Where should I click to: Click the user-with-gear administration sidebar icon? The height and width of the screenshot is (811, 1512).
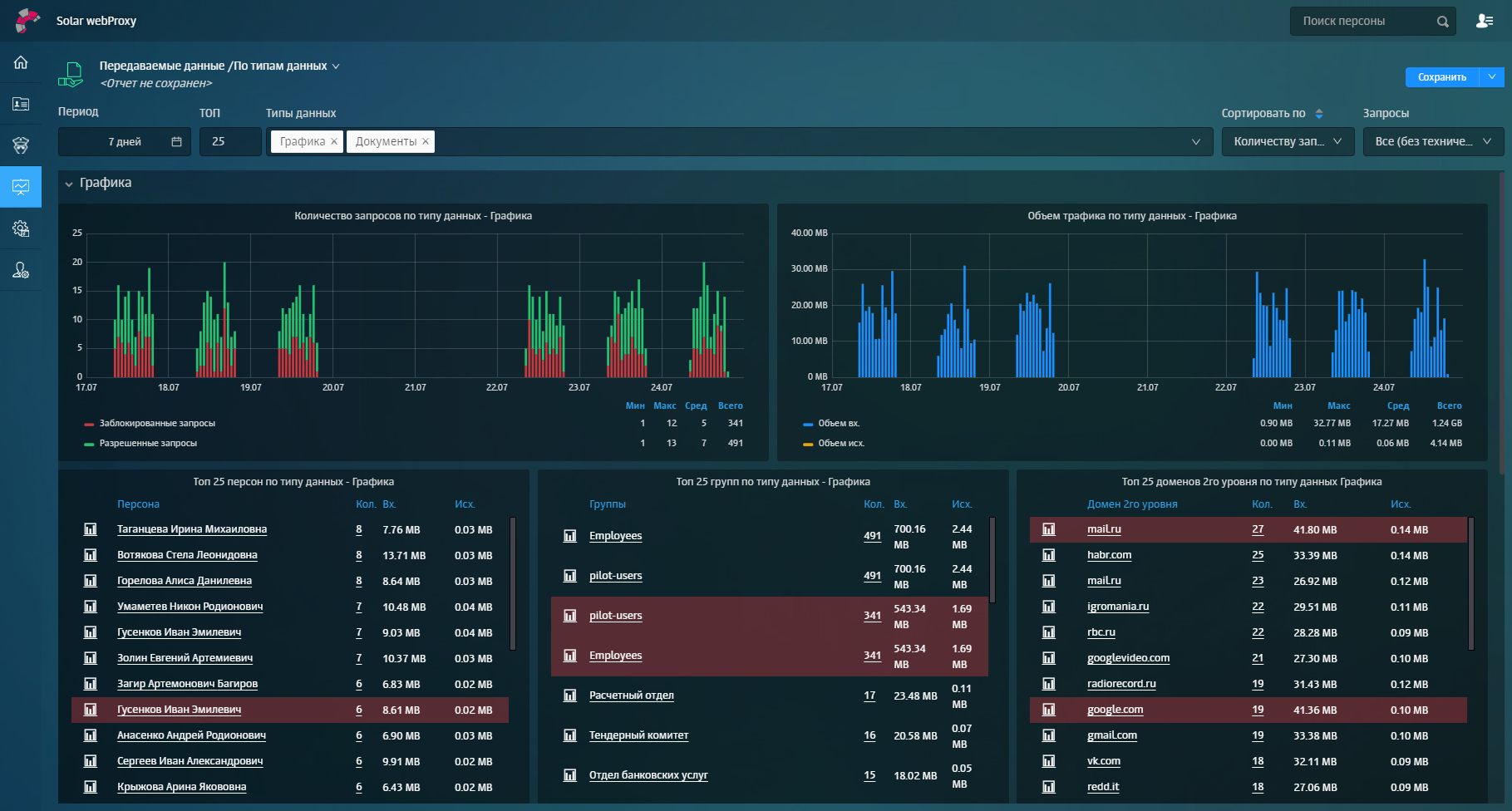click(x=21, y=270)
